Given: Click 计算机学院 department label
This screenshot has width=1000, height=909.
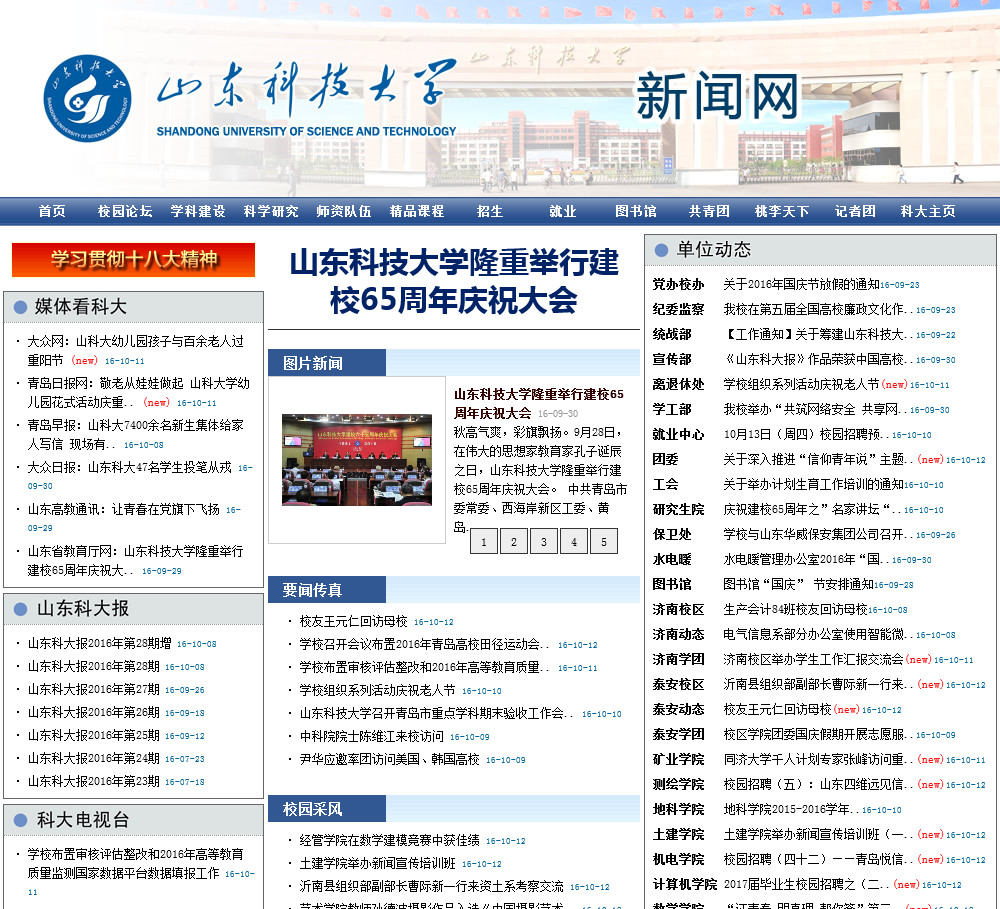Looking at the screenshot, I should 685,884.
